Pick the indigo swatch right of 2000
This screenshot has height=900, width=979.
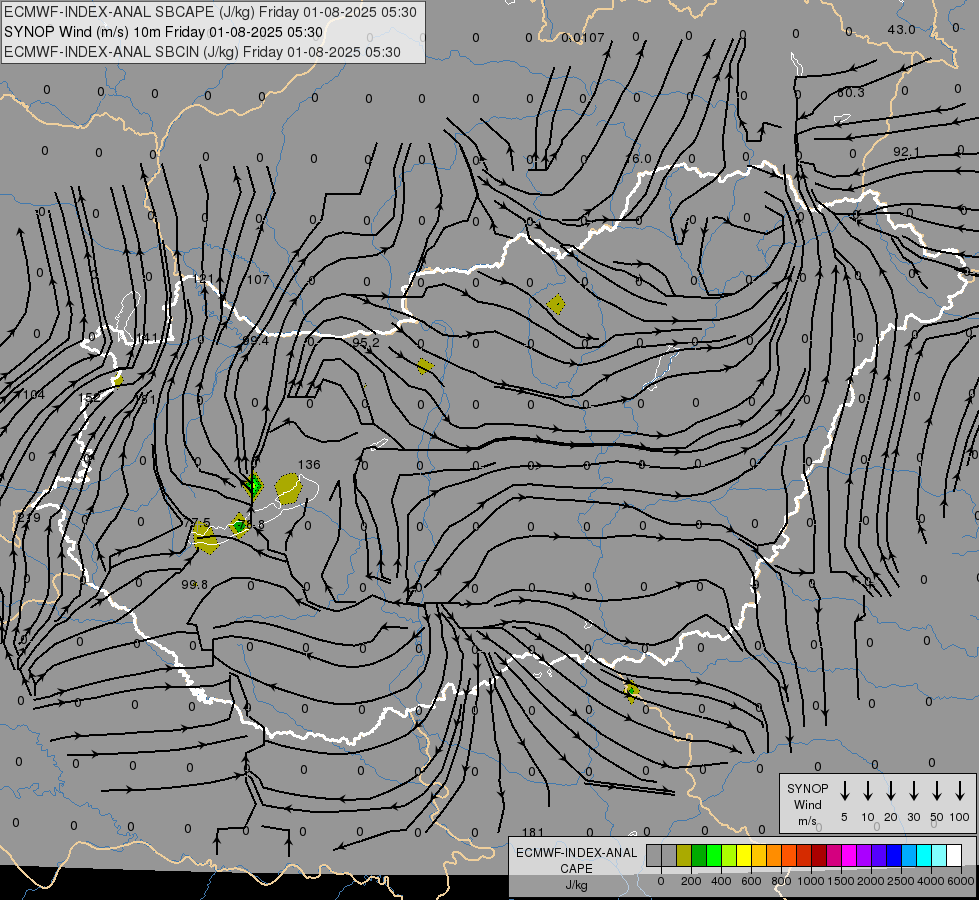pyautogui.click(x=879, y=855)
